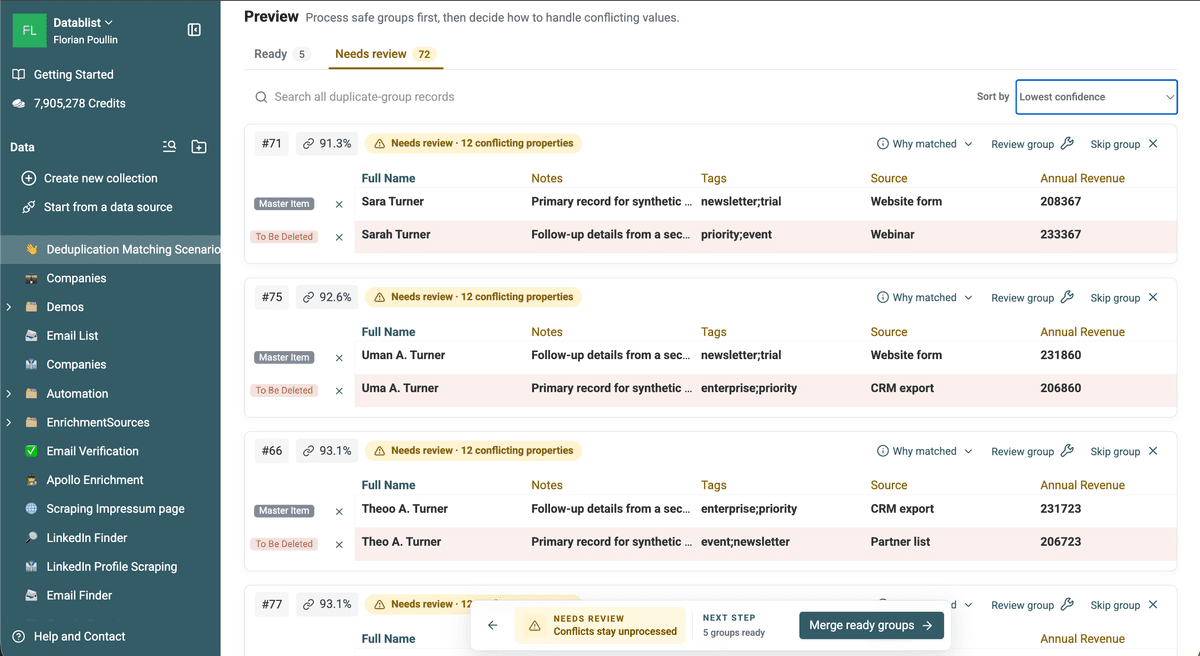This screenshot has width=1200, height=656.
Task: Click the Email Verification checkmark icon
Action: click(30, 451)
